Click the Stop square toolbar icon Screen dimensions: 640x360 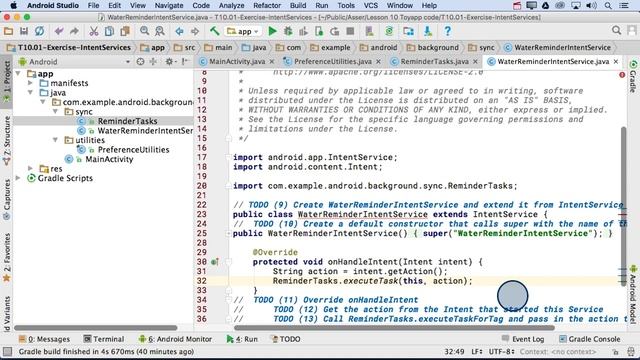coord(350,31)
